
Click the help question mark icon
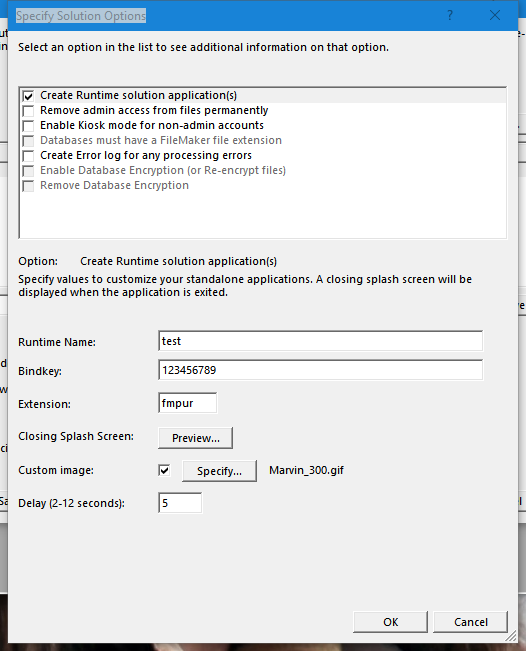point(450,15)
